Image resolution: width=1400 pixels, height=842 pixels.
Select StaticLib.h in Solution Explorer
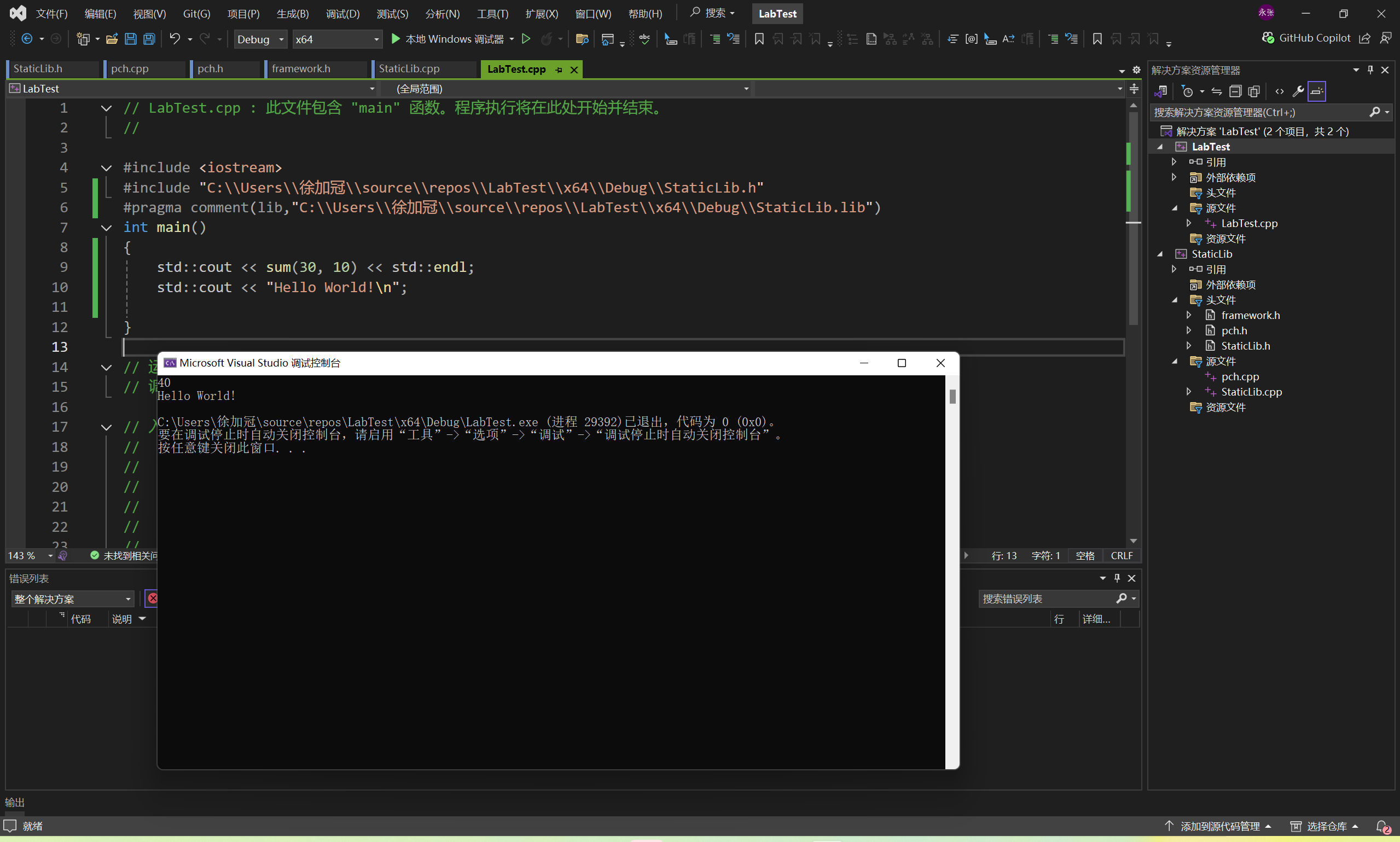1245,346
